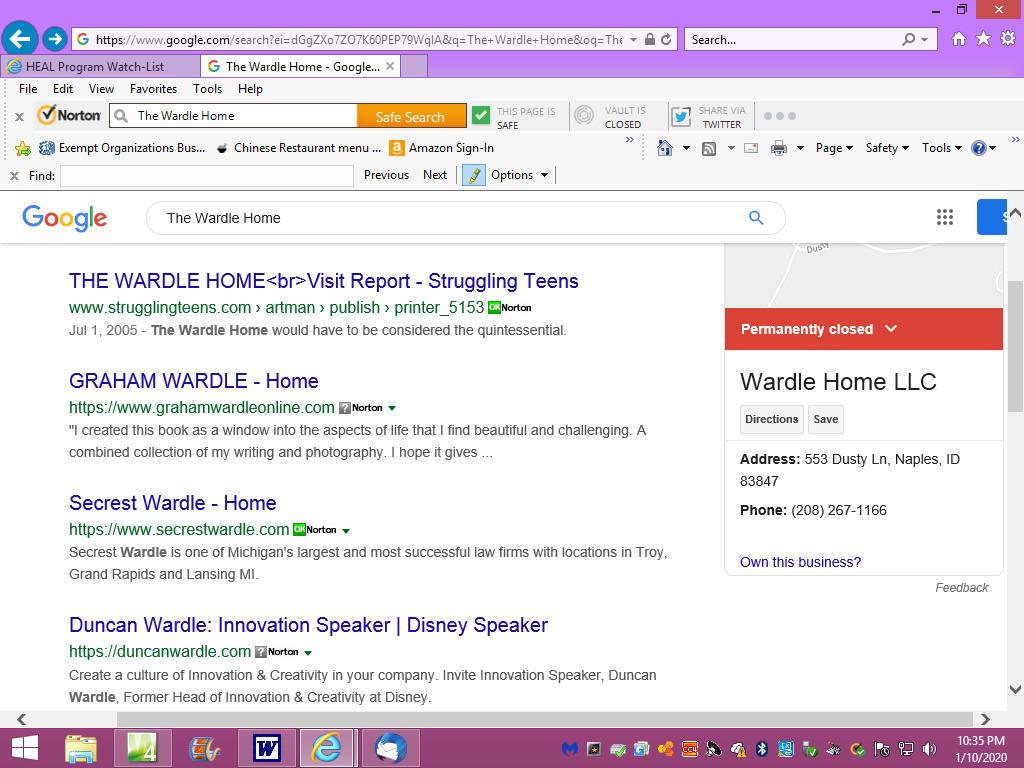Viewport: 1024px width, 768px height.
Task: Open Favorites star in the title bar
Action: (983, 39)
